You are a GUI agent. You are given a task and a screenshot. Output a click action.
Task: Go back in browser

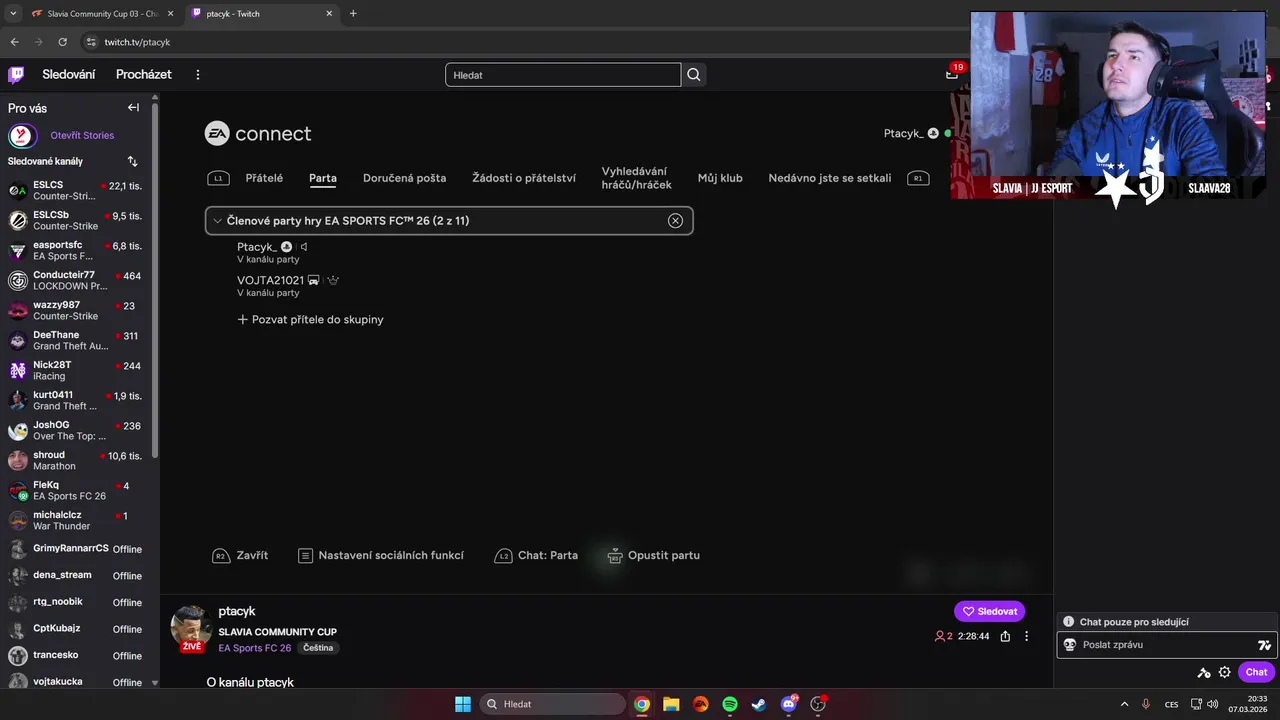15,42
